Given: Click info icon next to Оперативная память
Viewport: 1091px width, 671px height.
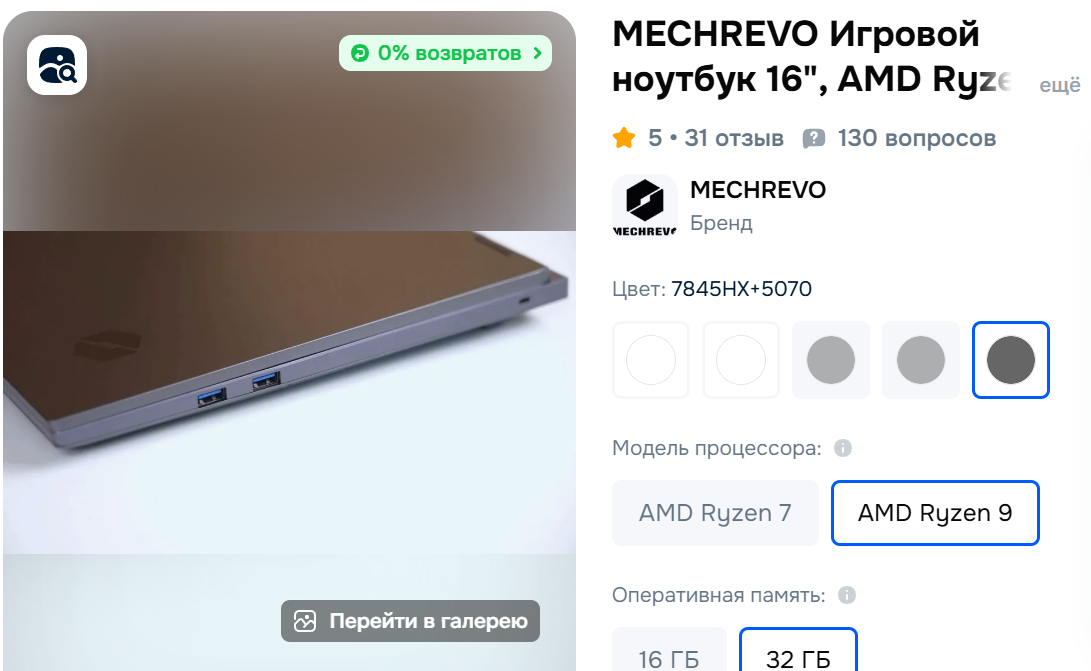Looking at the screenshot, I should pyautogui.click(x=847, y=596).
